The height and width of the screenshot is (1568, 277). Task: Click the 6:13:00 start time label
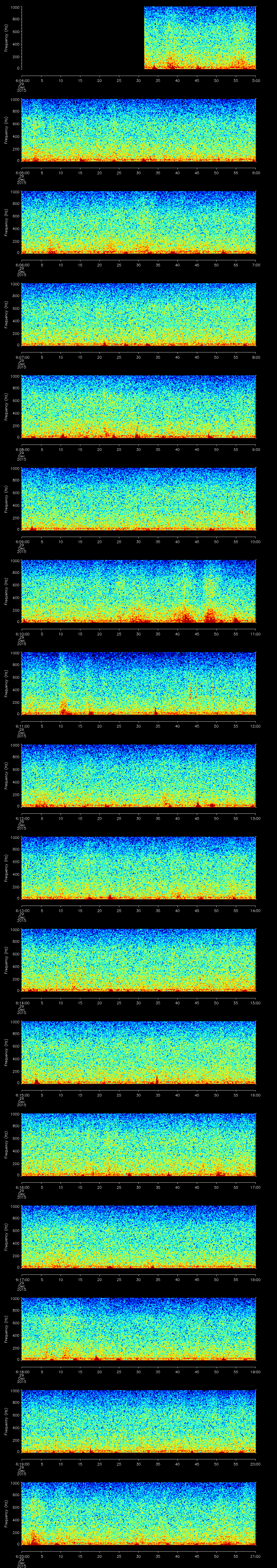[22, 910]
